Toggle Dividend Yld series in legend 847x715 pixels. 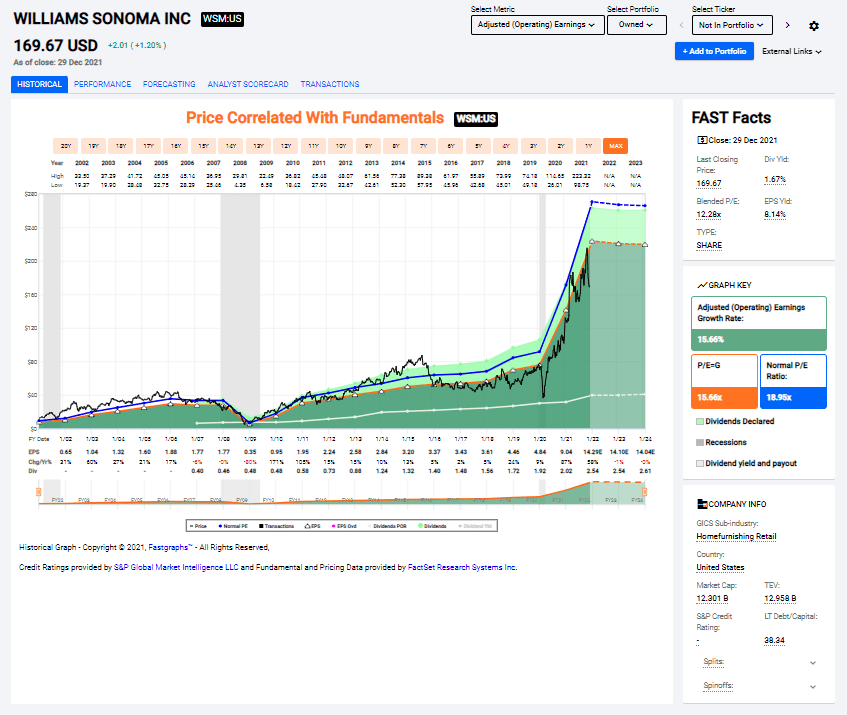pos(475,526)
